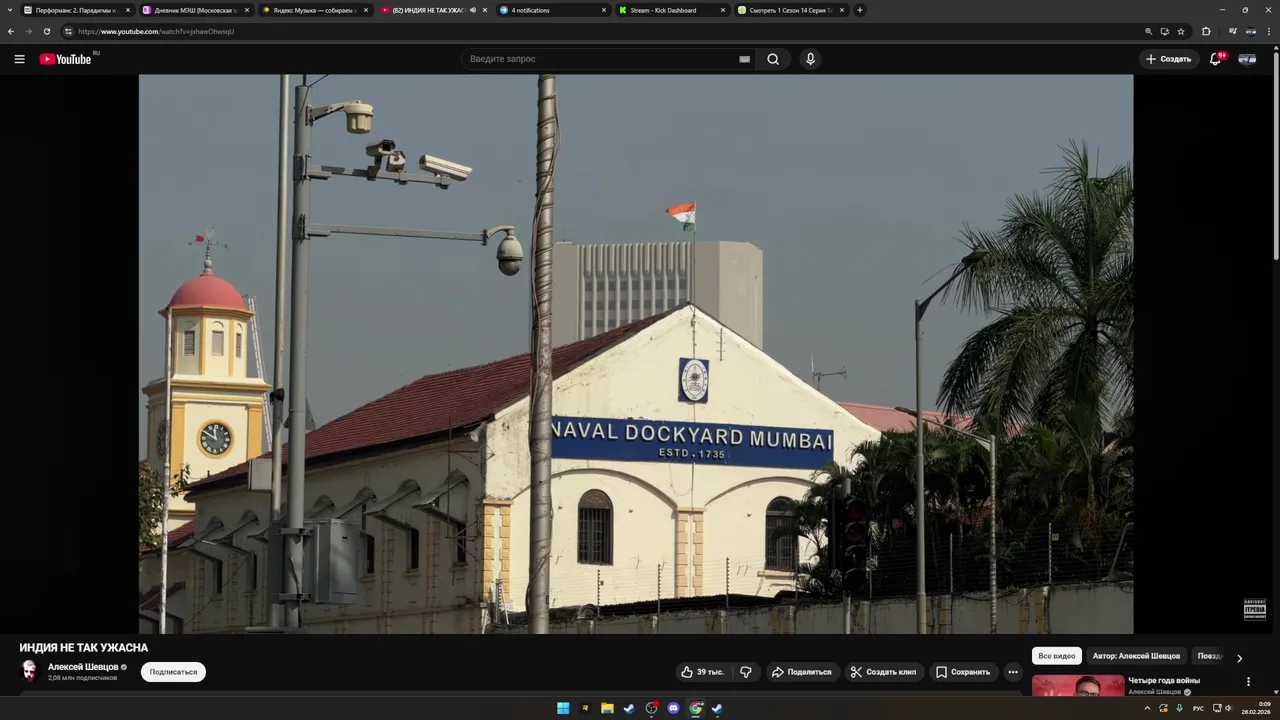Select the 'Все видео' filter chip
Screen dimensions: 1280x720
pos(1057,656)
